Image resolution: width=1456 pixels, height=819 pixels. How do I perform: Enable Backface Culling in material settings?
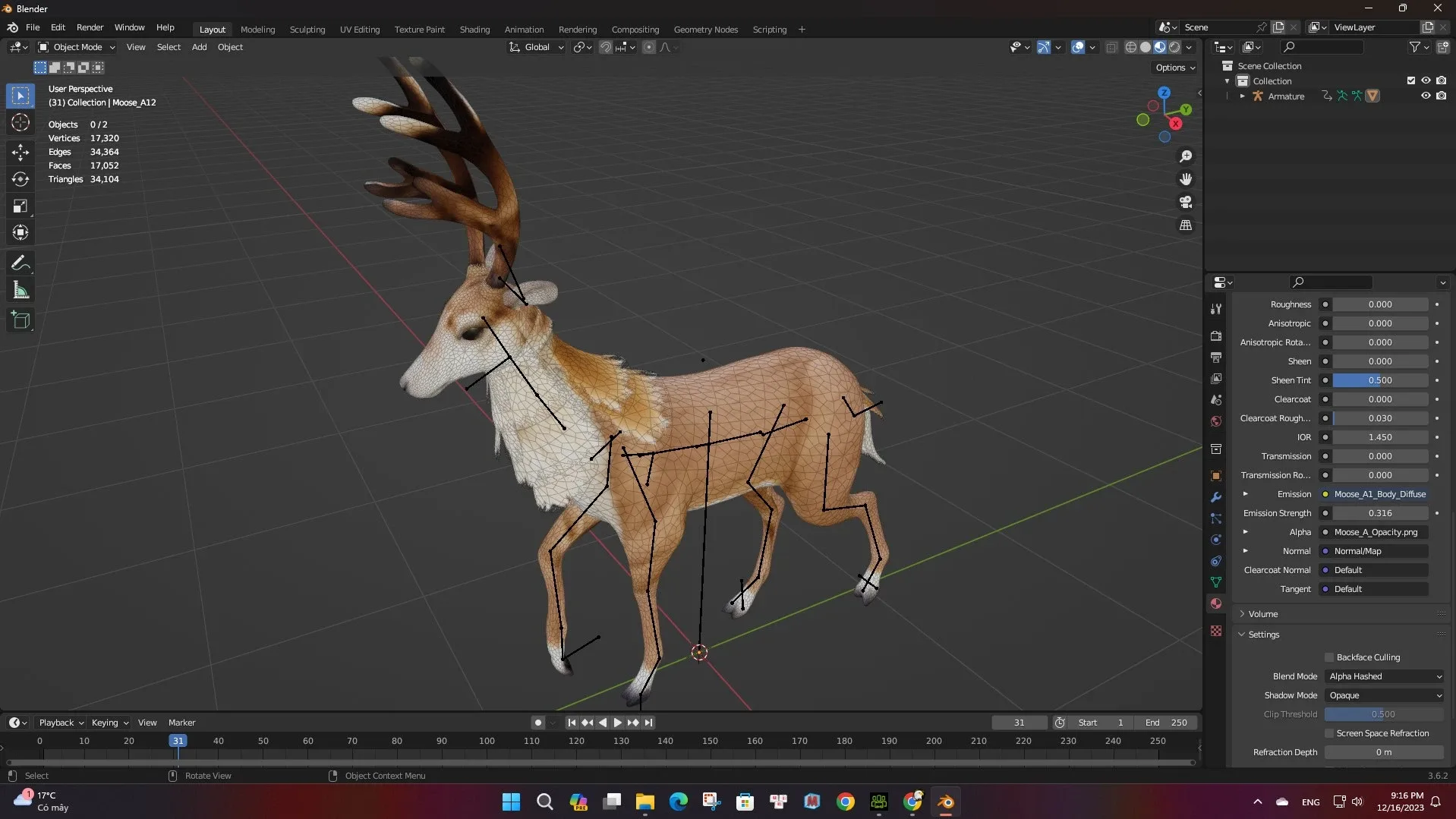pos(1329,657)
